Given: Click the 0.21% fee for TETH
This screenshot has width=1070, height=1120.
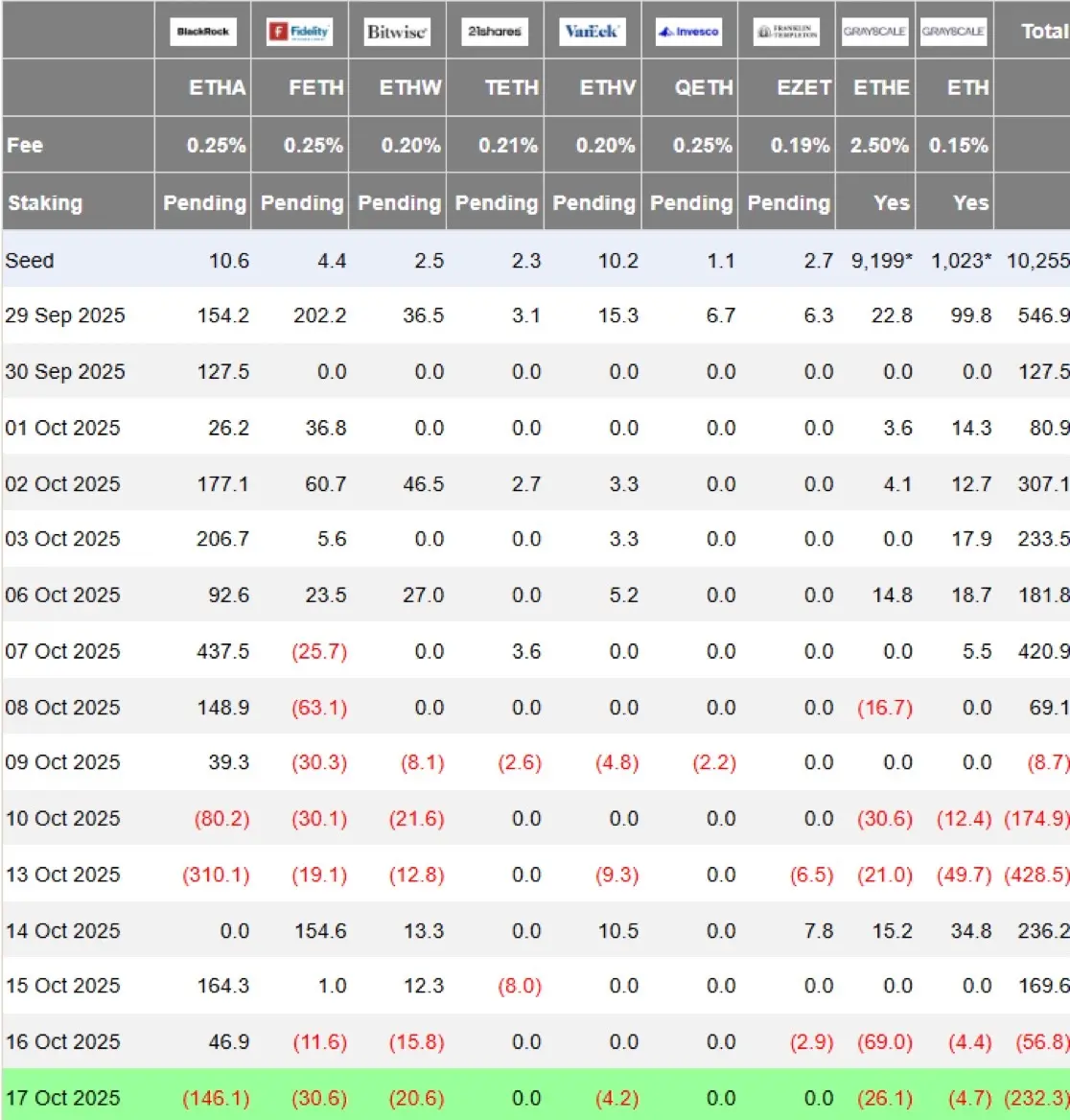Looking at the screenshot, I should click(x=508, y=145).
